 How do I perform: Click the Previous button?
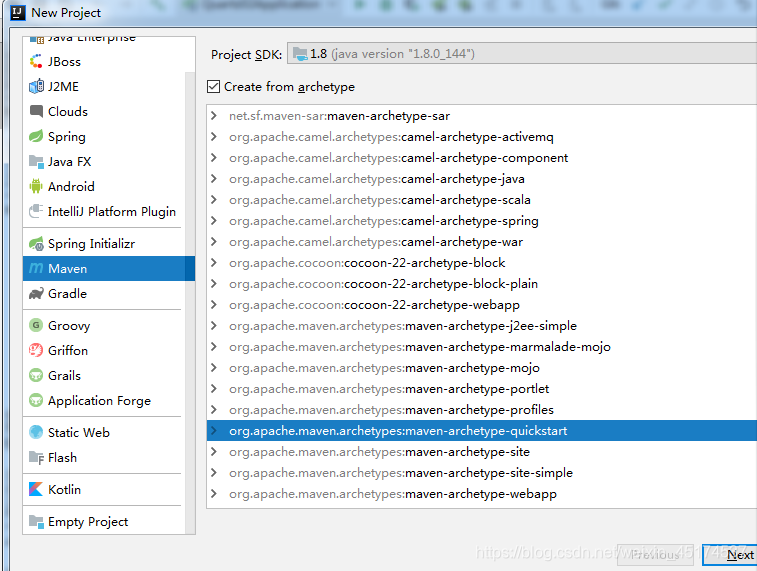tap(655, 555)
